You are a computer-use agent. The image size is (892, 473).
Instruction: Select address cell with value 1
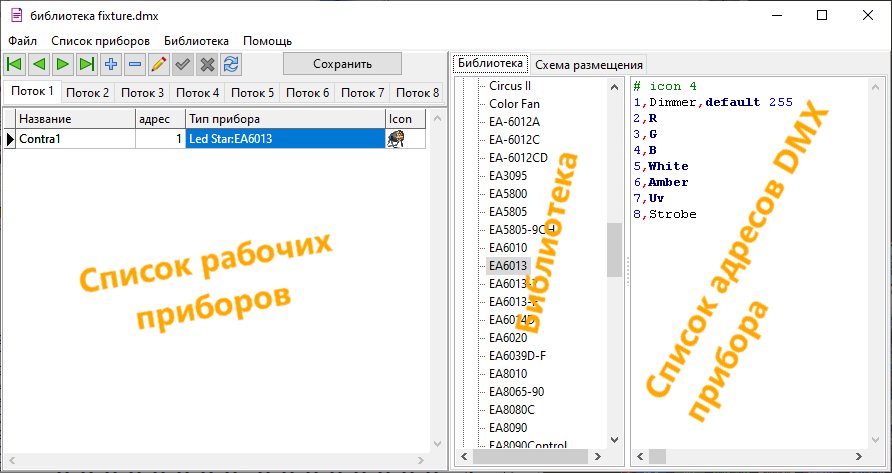161,138
